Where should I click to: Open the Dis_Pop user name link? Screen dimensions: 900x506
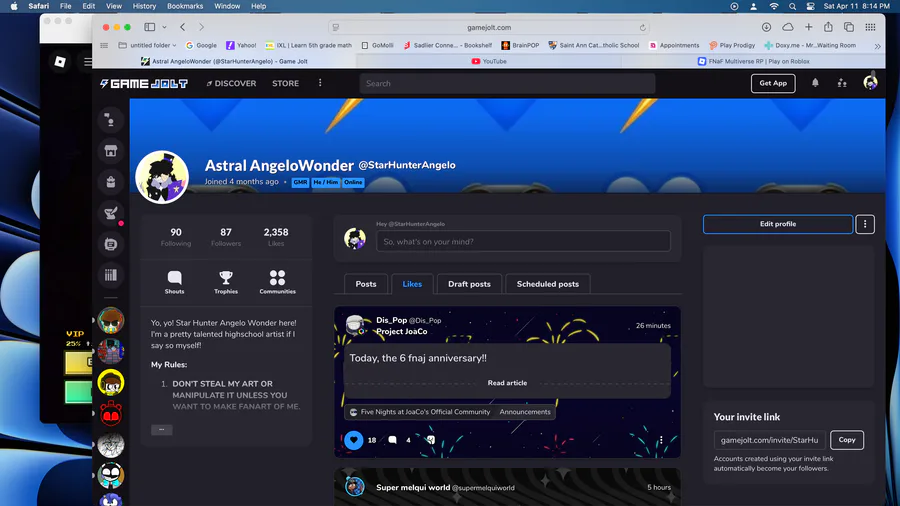391,320
